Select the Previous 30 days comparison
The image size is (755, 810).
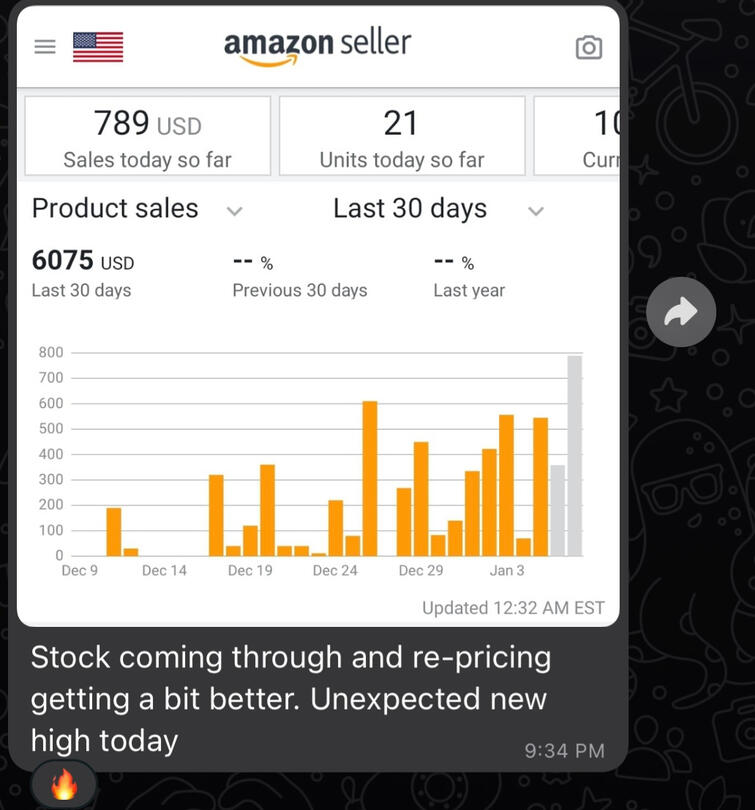(299, 274)
